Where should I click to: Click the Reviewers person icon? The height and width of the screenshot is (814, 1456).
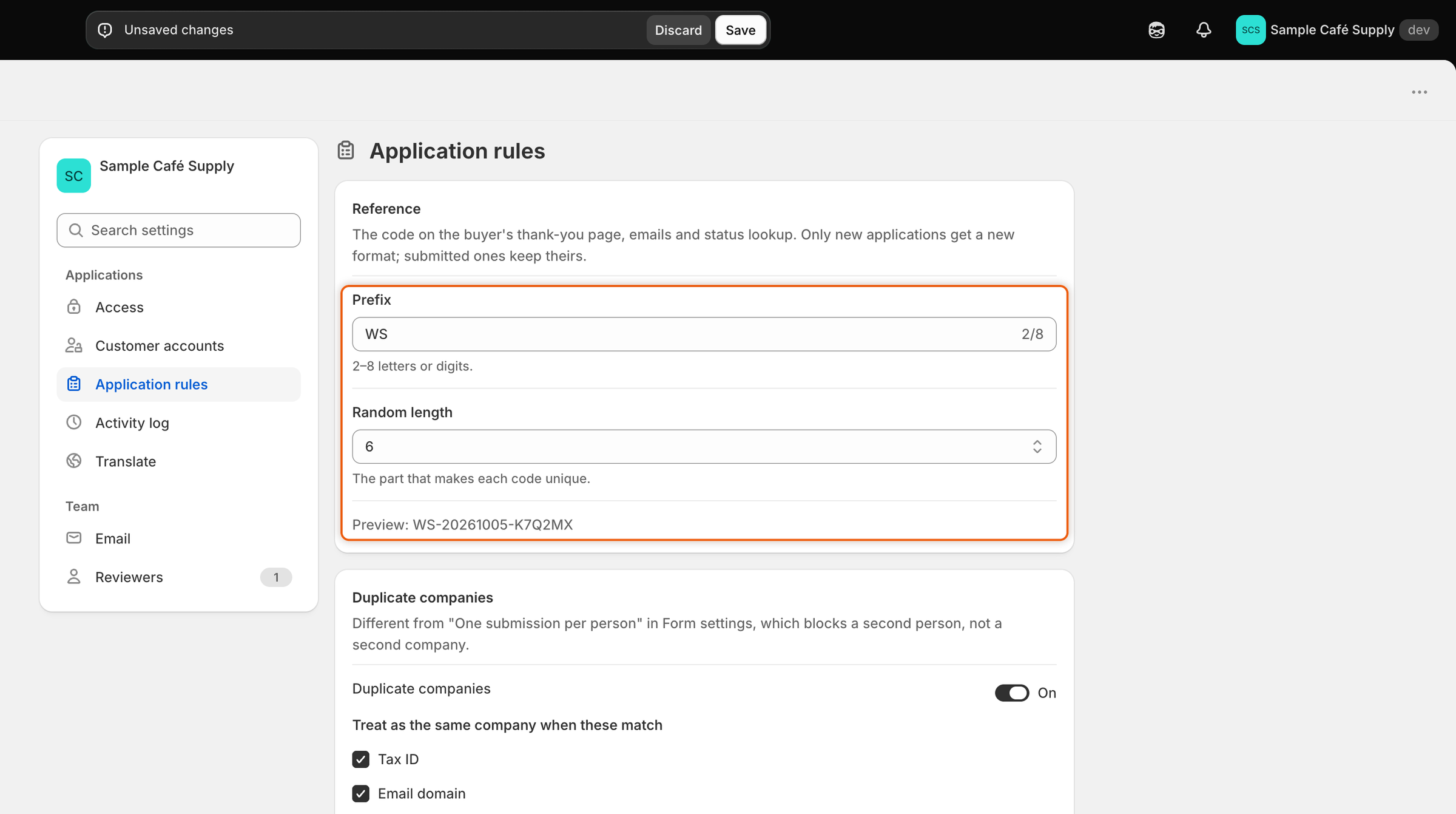74,576
